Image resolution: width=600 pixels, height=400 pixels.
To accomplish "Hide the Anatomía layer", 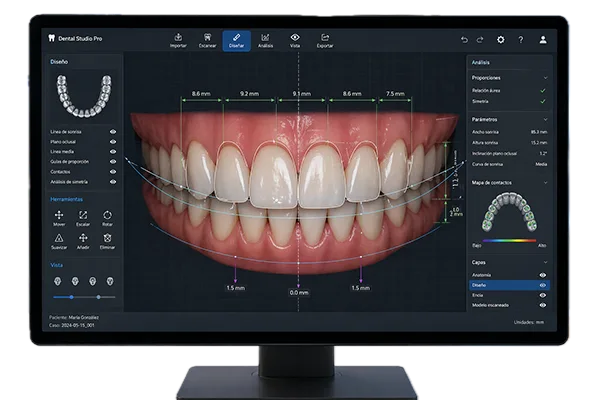I will click(543, 275).
